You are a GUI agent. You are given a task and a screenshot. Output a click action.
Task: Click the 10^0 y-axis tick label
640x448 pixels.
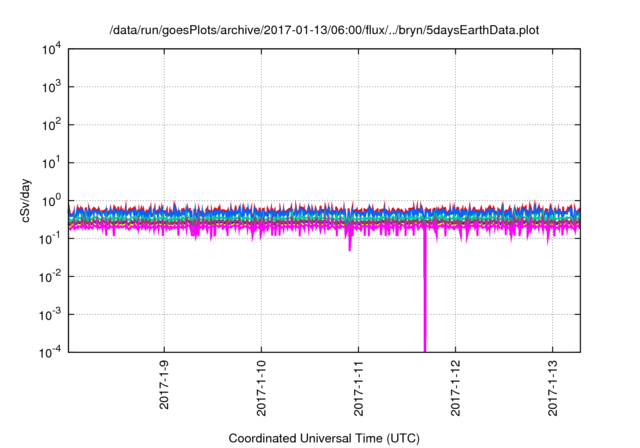coord(52,202)
